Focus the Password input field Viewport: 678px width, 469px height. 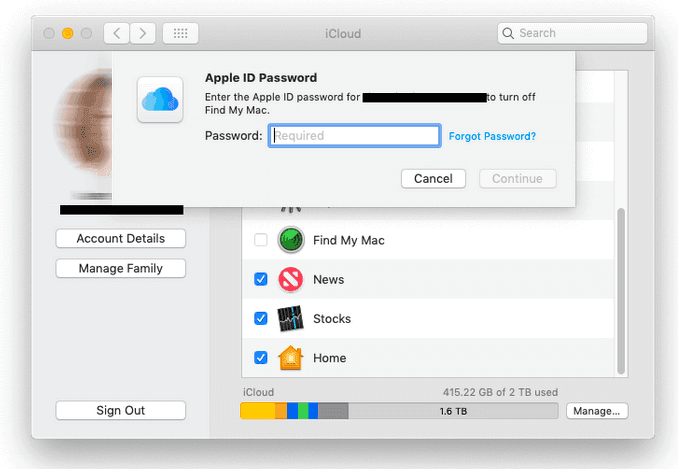pyautogui.click(x=354, y=136)
